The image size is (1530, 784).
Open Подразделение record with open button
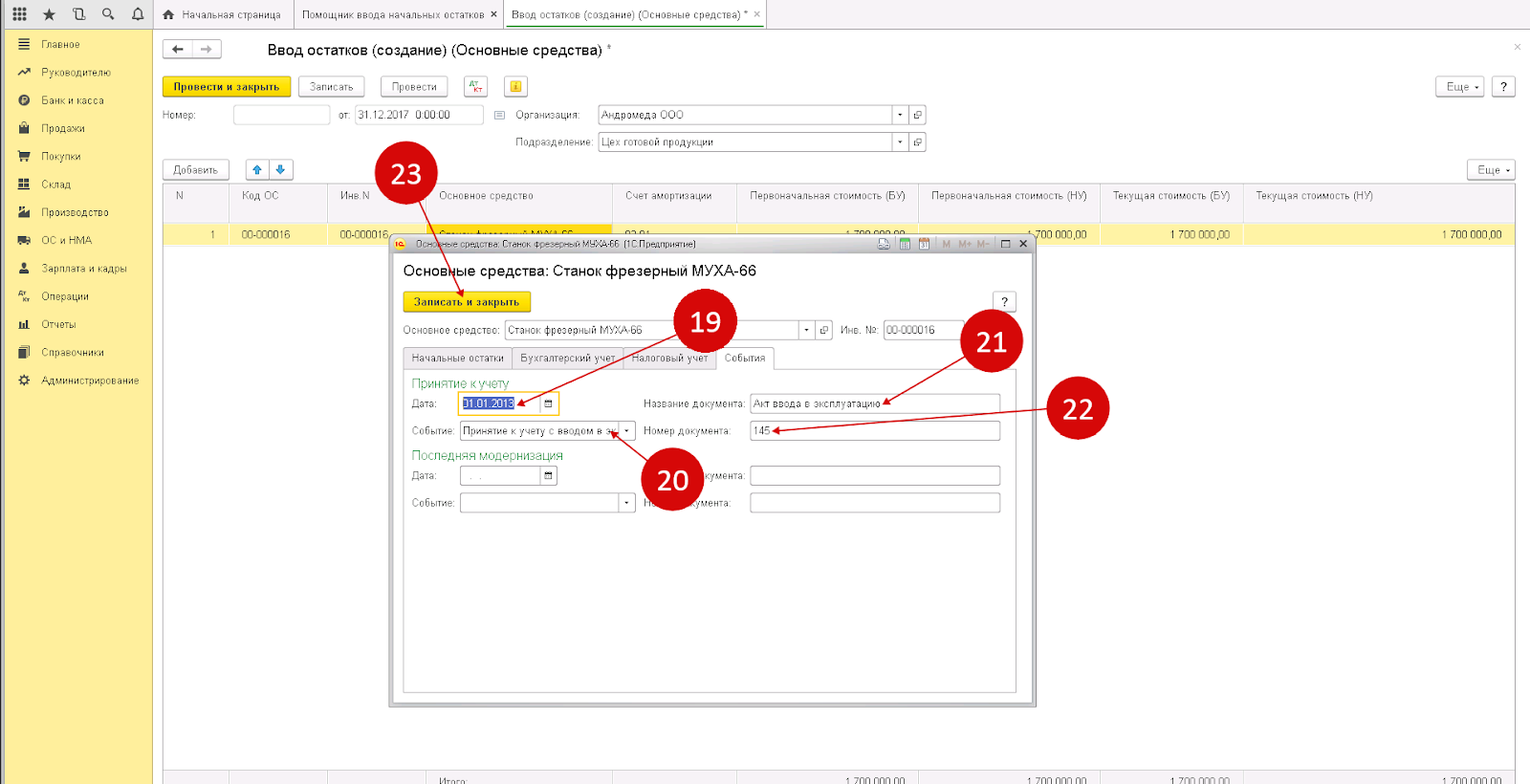pyautogui.click(x=917, y=142)
